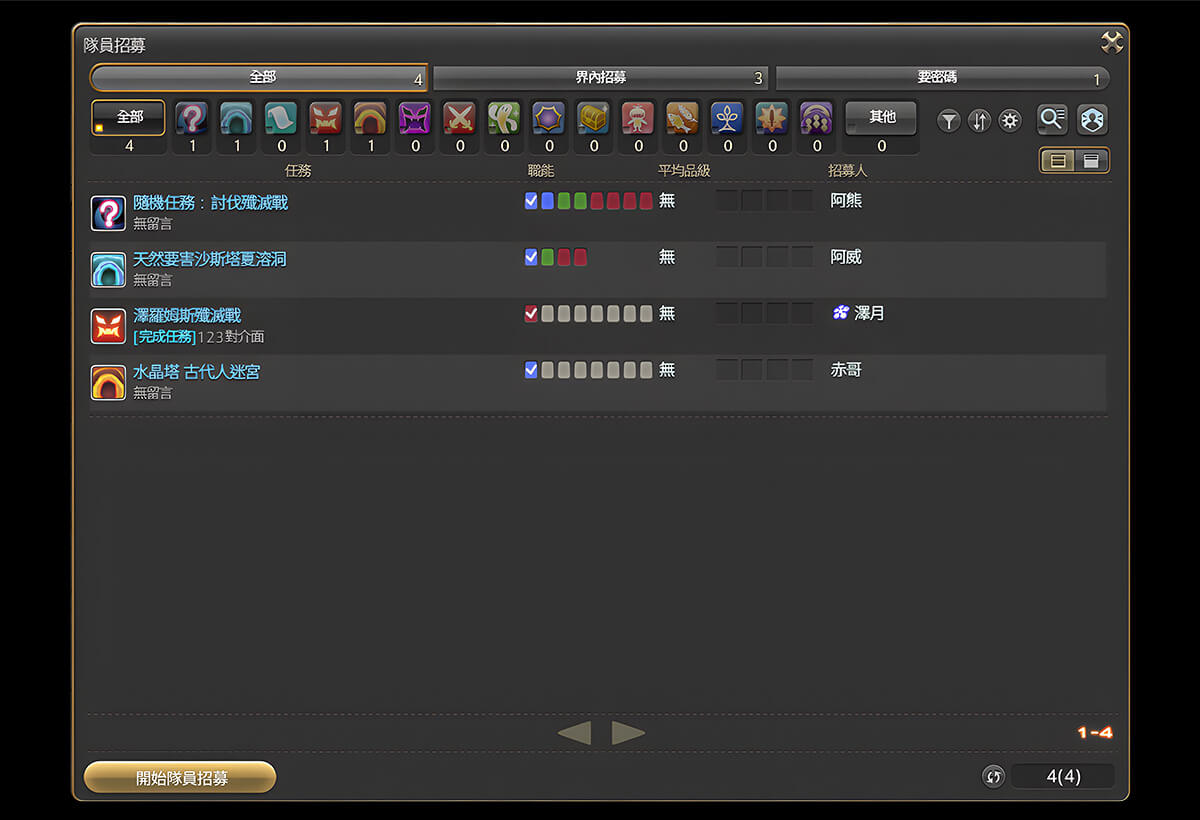
Task: Filter by the red trial monster-face category
Action: coord(325,119)
